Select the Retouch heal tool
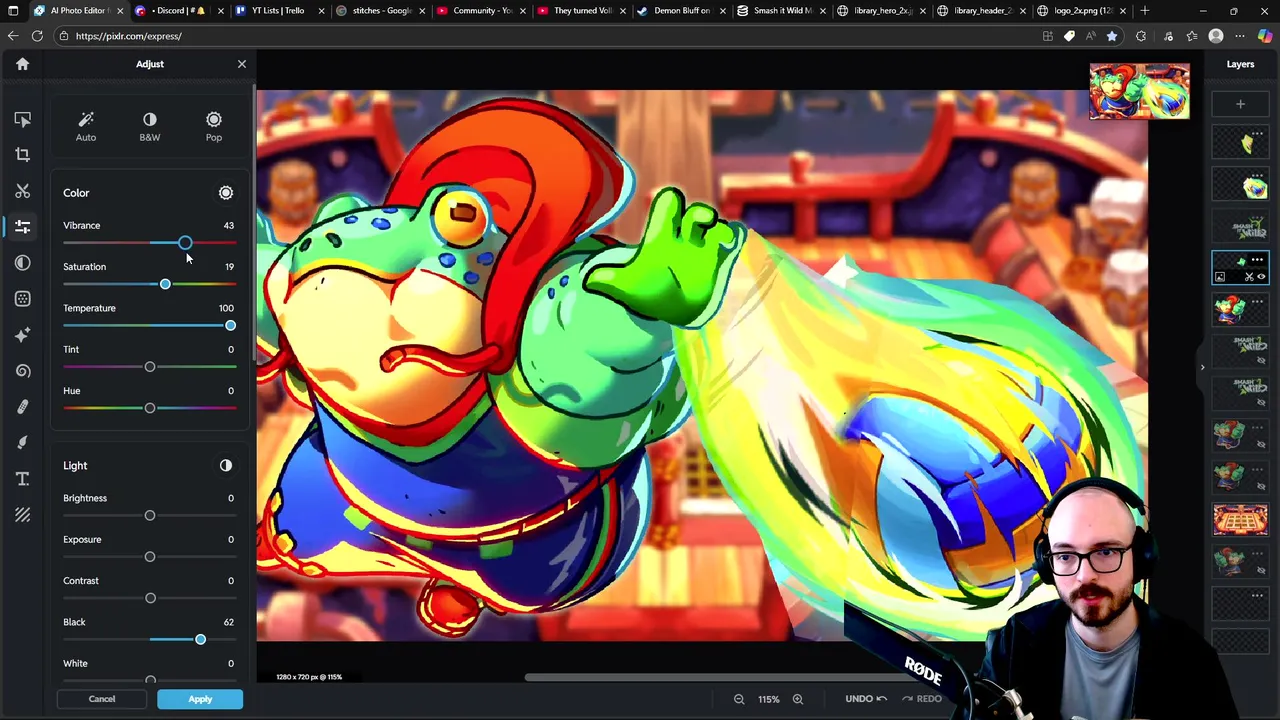 pyautogui.click(x=22, y=407)
